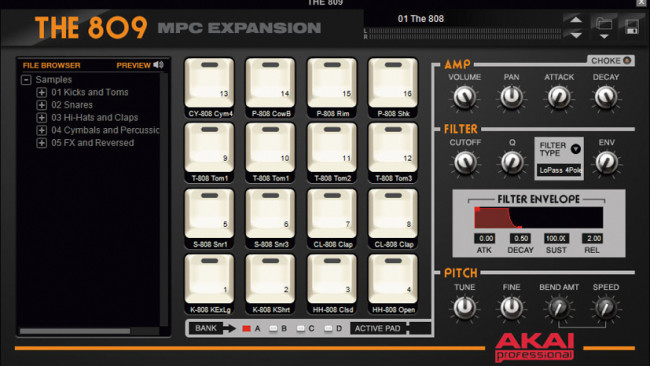Collapse the Samples root folder
650x366 pixels.
tap(26, 80)
